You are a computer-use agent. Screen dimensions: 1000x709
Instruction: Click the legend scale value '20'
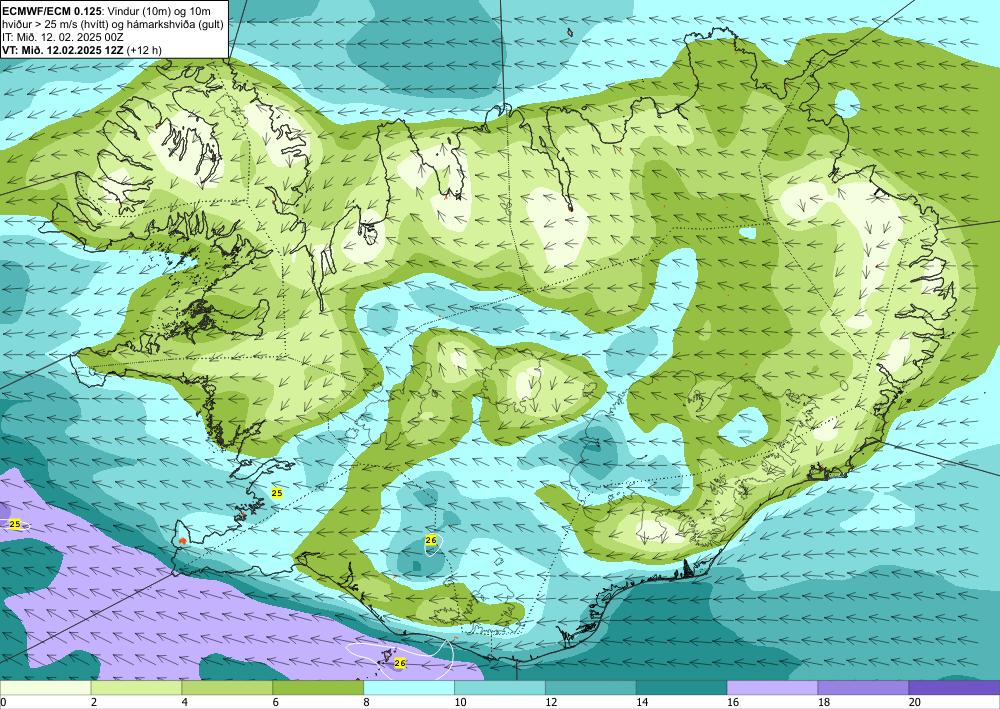tap(915, 703)
